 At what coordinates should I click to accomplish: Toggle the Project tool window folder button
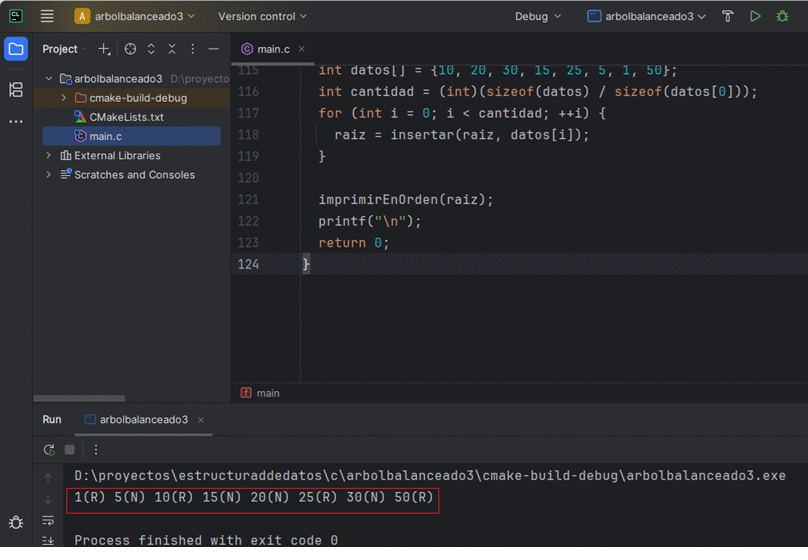coord(16,49)
